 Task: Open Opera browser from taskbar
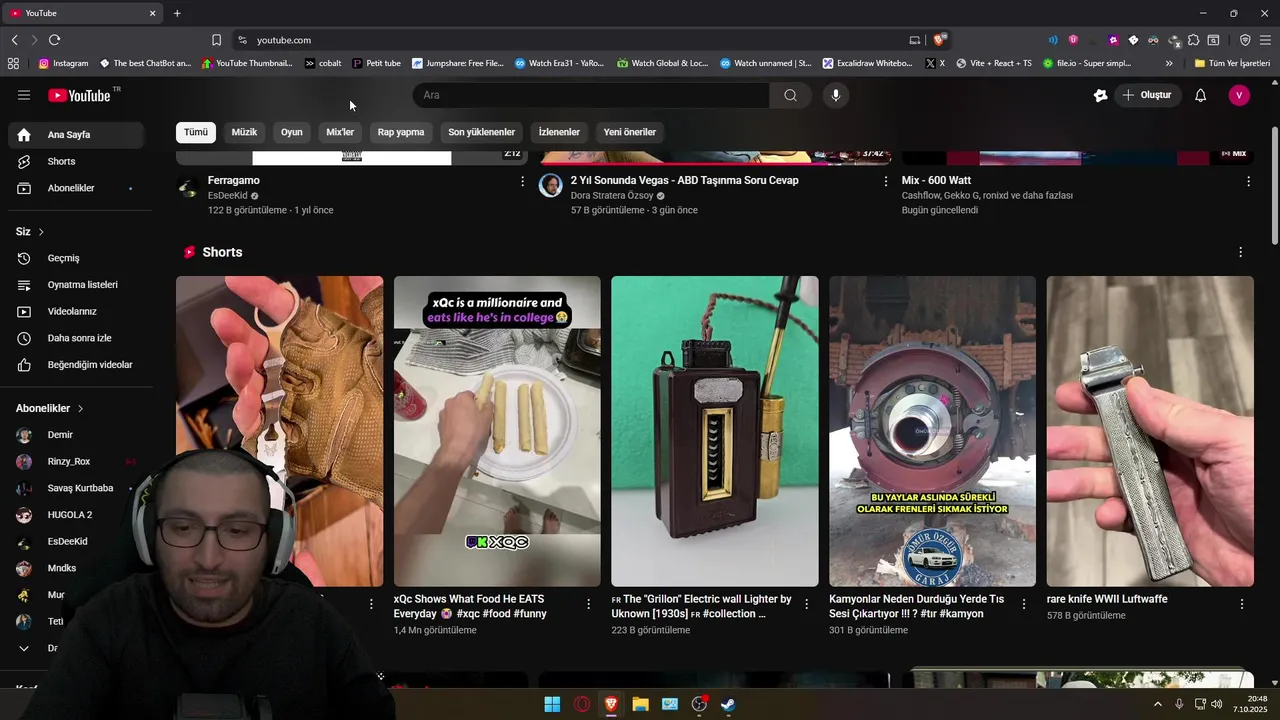(582, 705)
